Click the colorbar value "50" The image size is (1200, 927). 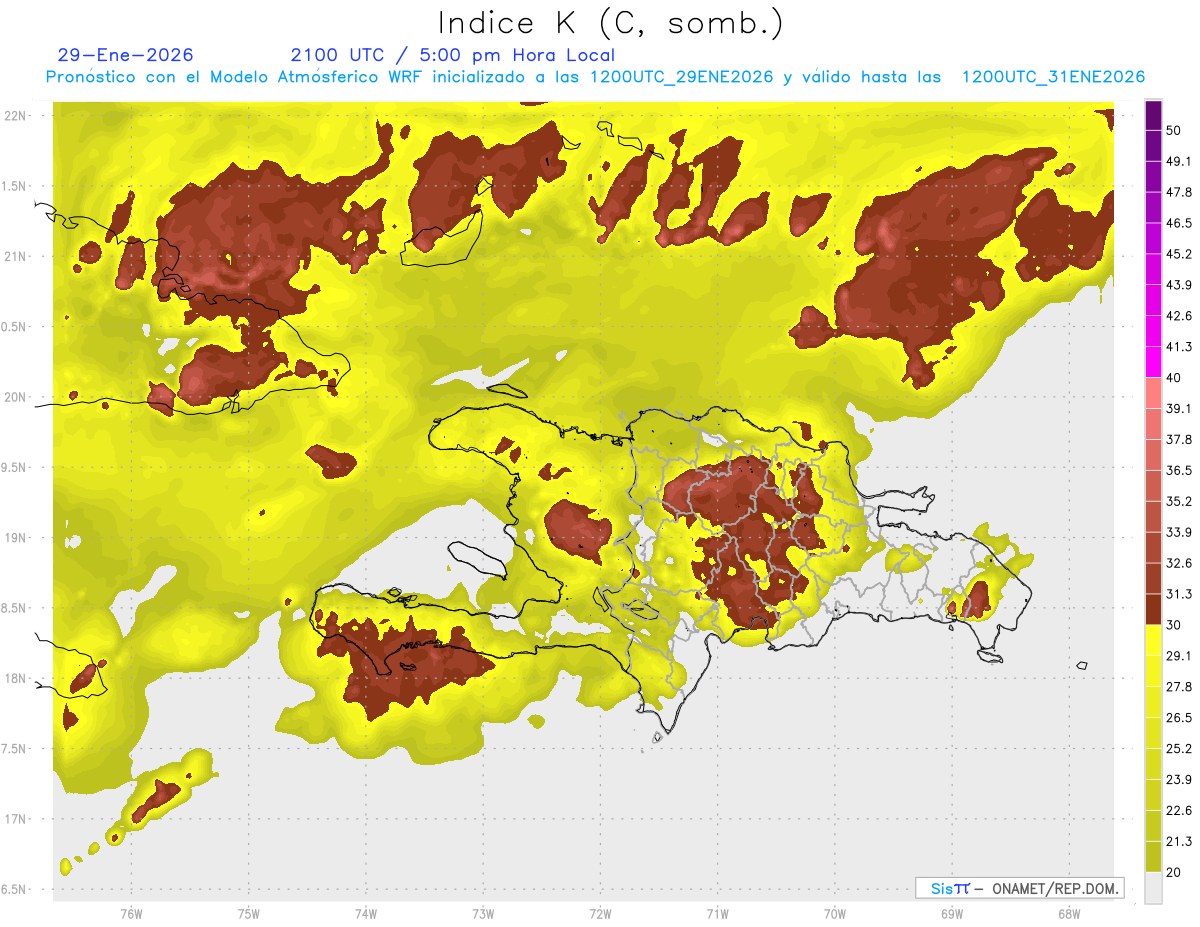(1173, 130)
